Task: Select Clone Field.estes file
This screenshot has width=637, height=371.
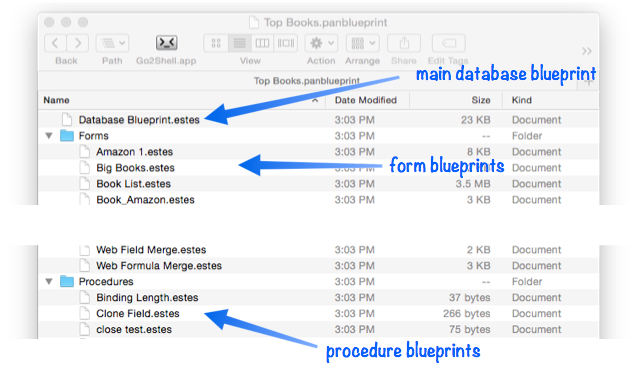Action: (x=138, y=314)
